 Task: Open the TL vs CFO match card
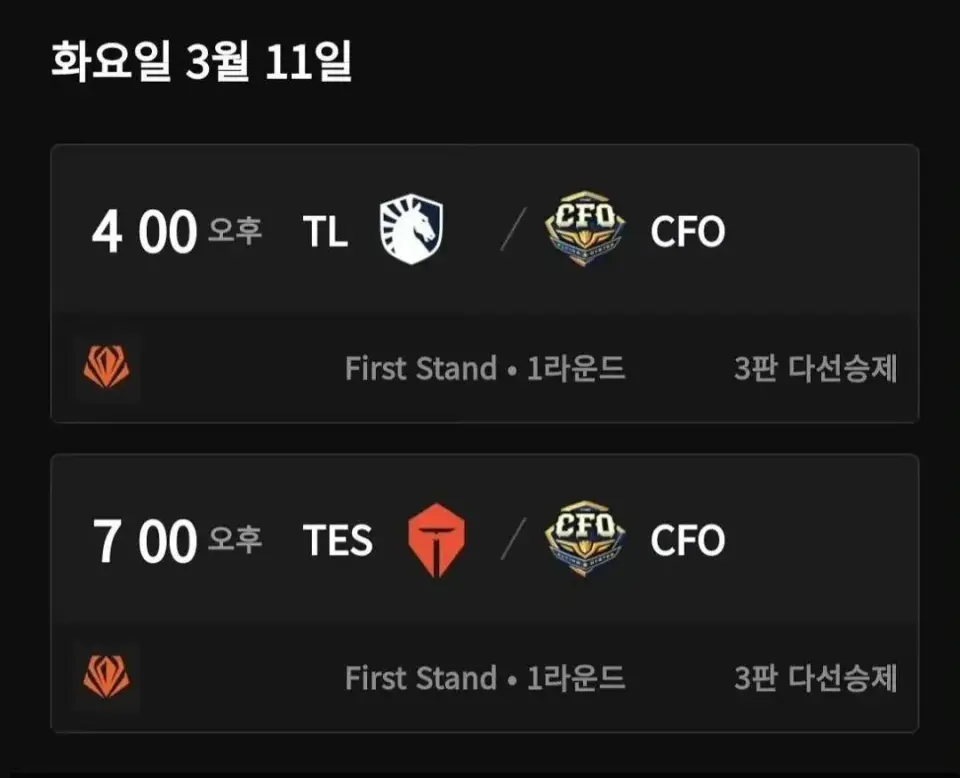click(x=484, y=283)
